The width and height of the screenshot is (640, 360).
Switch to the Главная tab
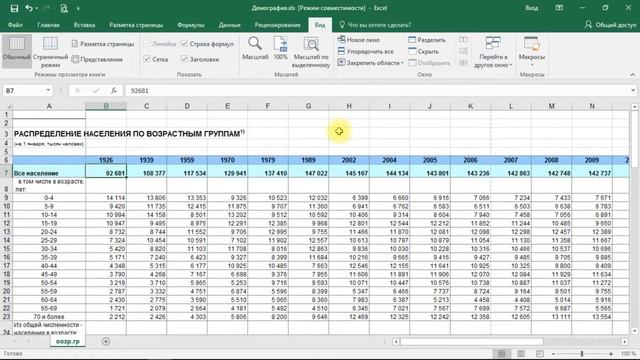pyautogui.click(x=48, y=25)
